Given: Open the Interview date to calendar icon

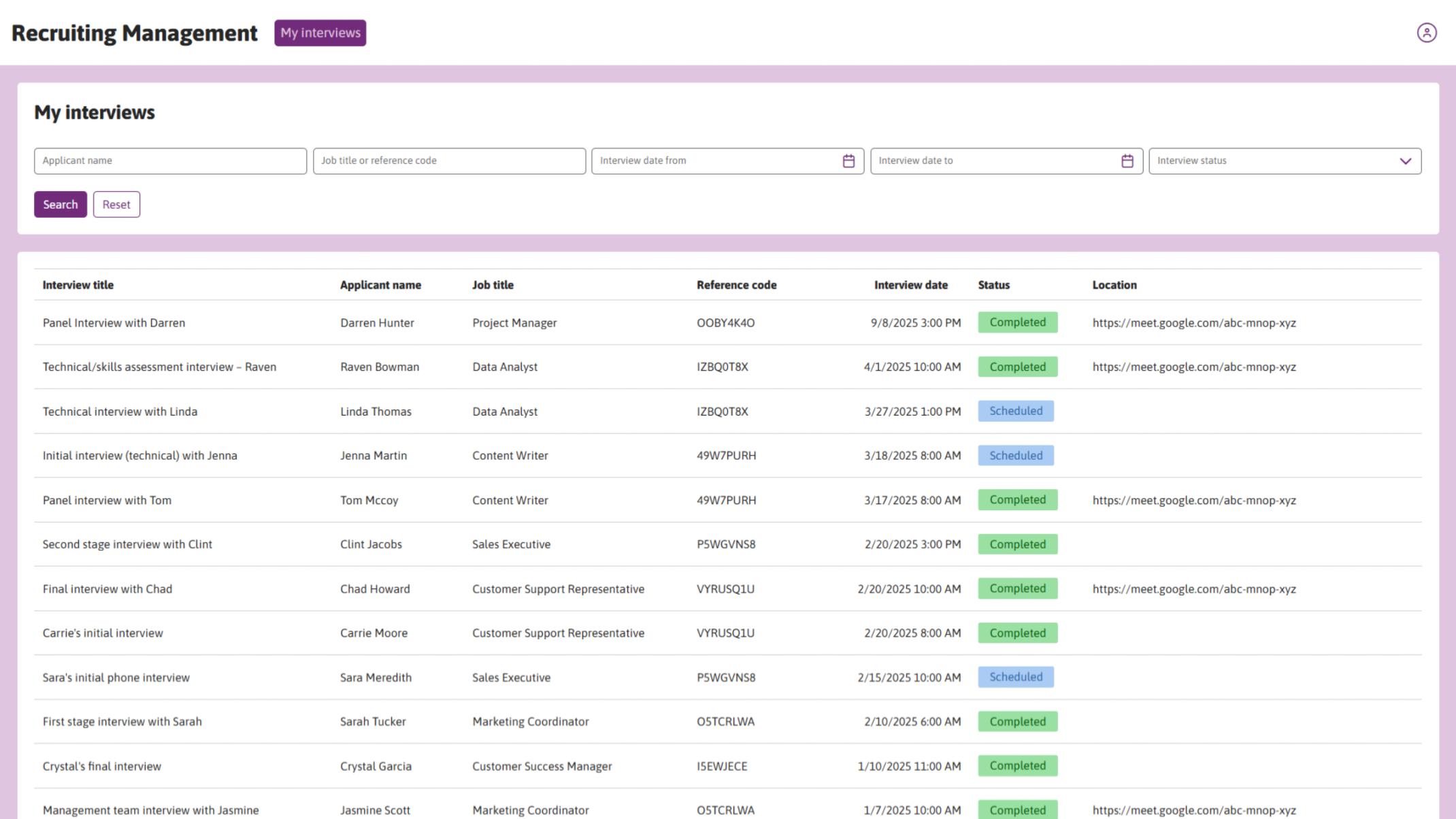Looking at the screenshot, I should [1127, 161].
